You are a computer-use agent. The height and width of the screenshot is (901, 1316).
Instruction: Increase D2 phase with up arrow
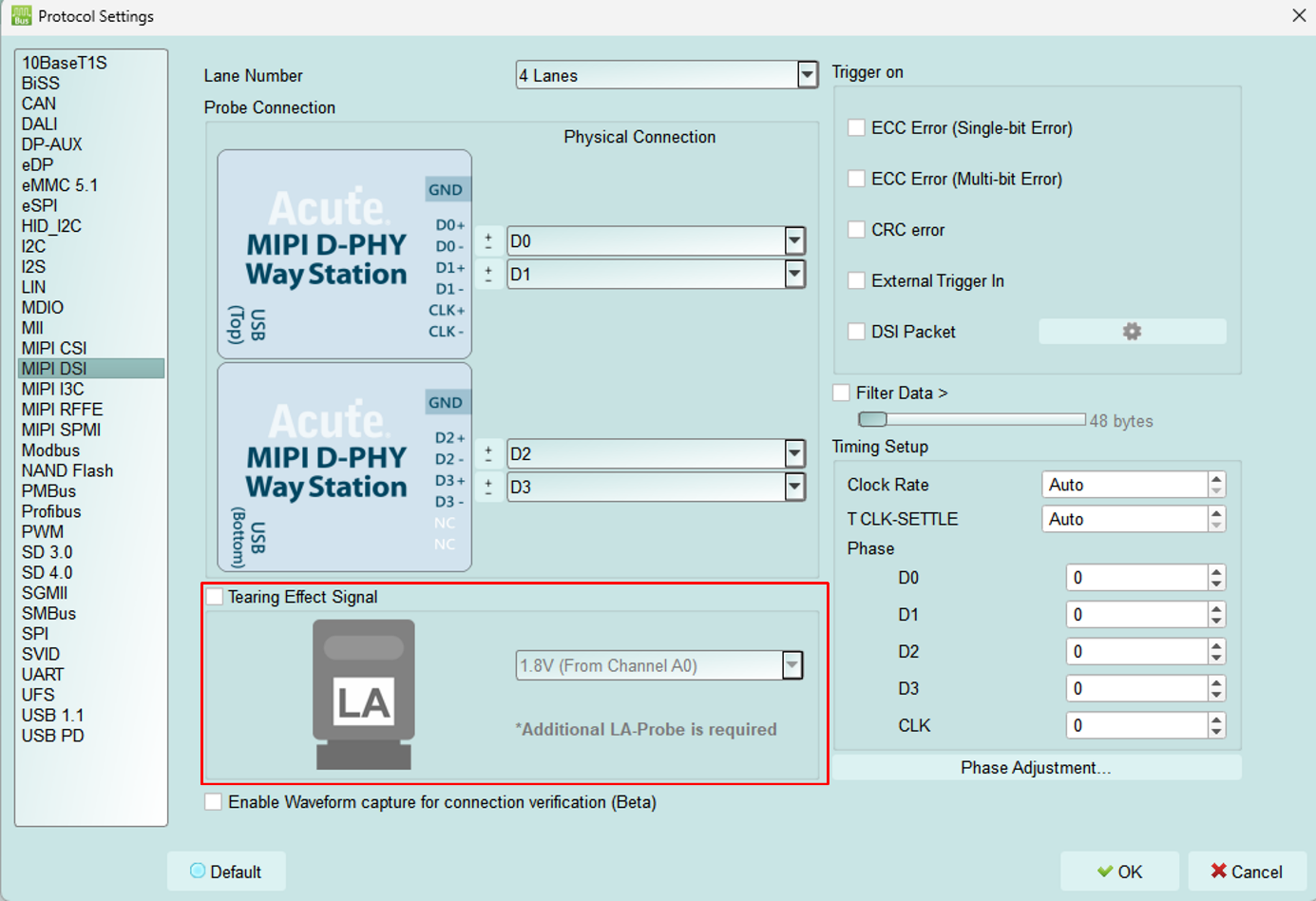[1216, 645]
